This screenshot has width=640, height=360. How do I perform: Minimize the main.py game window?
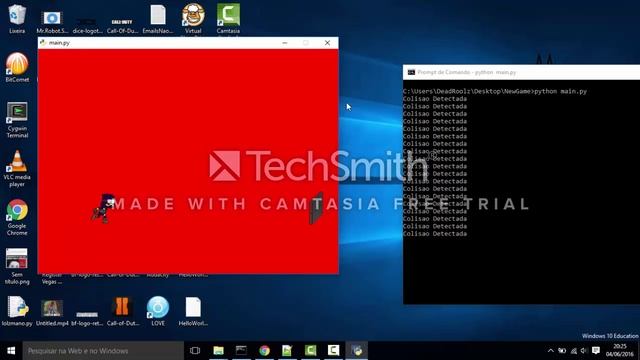point(284,43)
